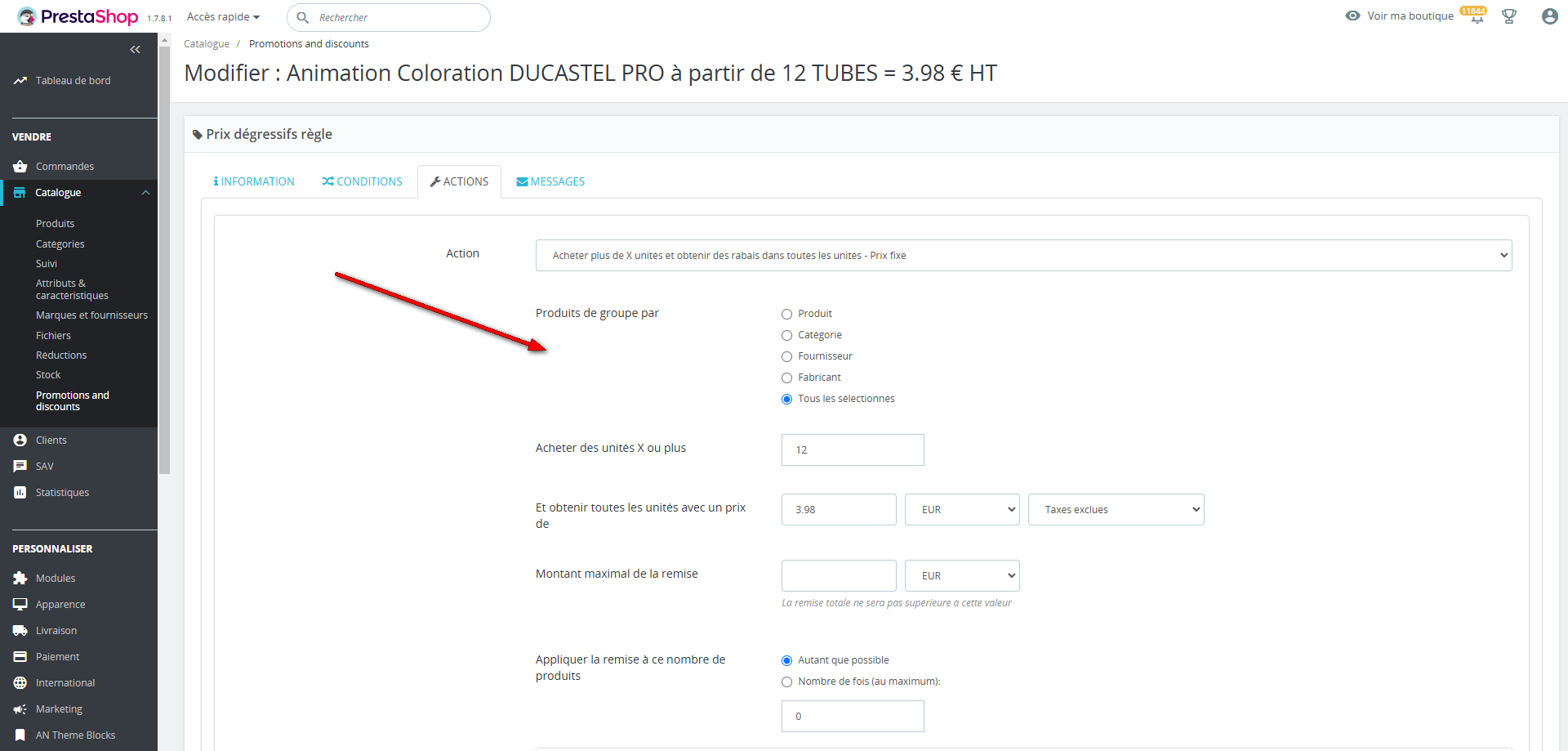
Task: Collapse the sidebar with double-chevron icon
Action: coord(135,50)
